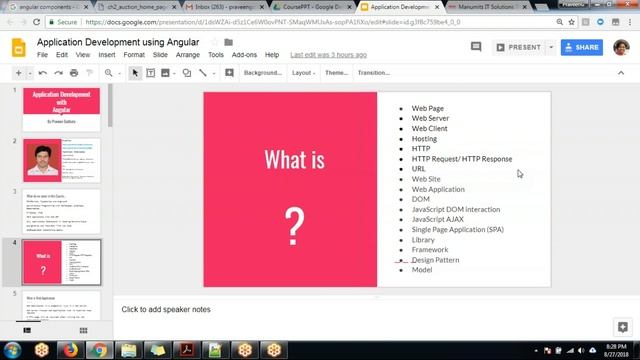The image size is (640, 360).
Task: Open the shape tool
Action: pos(187,73)
